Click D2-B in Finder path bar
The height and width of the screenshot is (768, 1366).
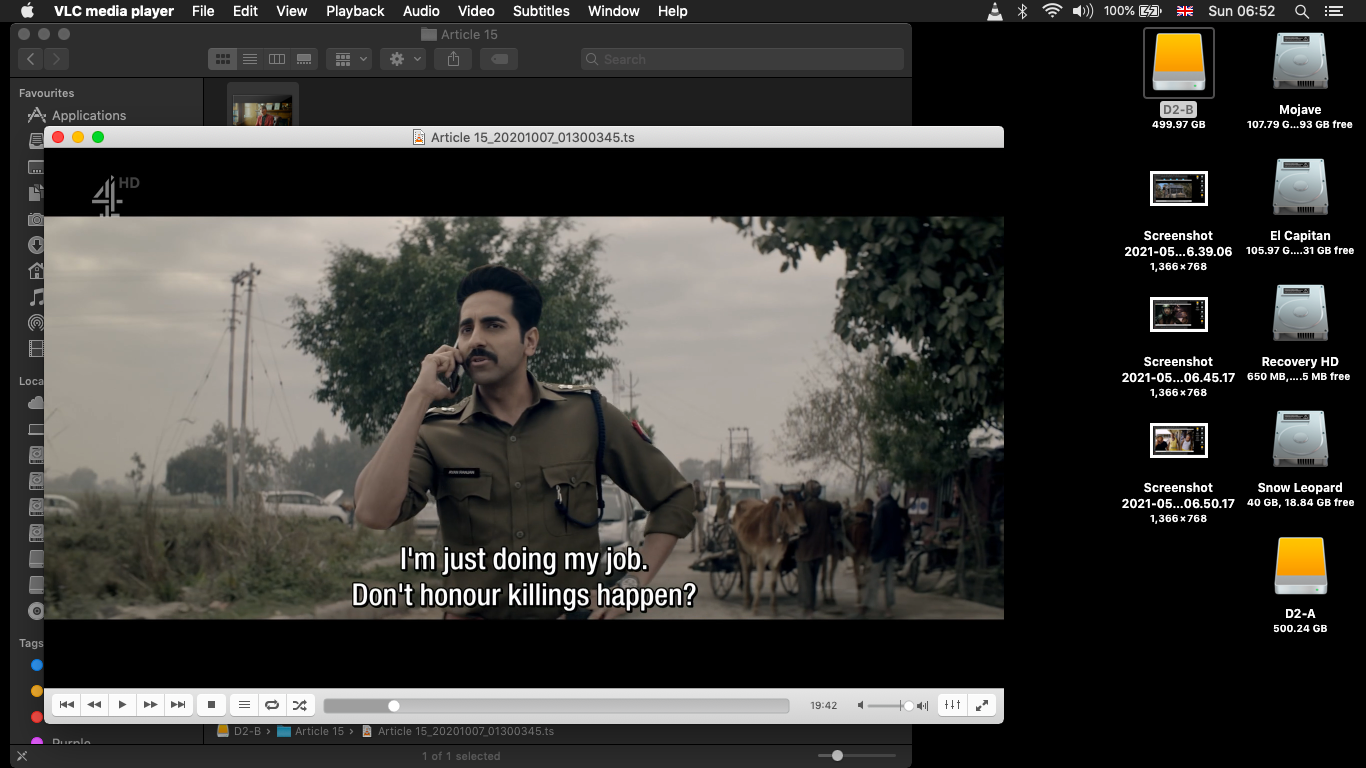[x=239, y=731]
